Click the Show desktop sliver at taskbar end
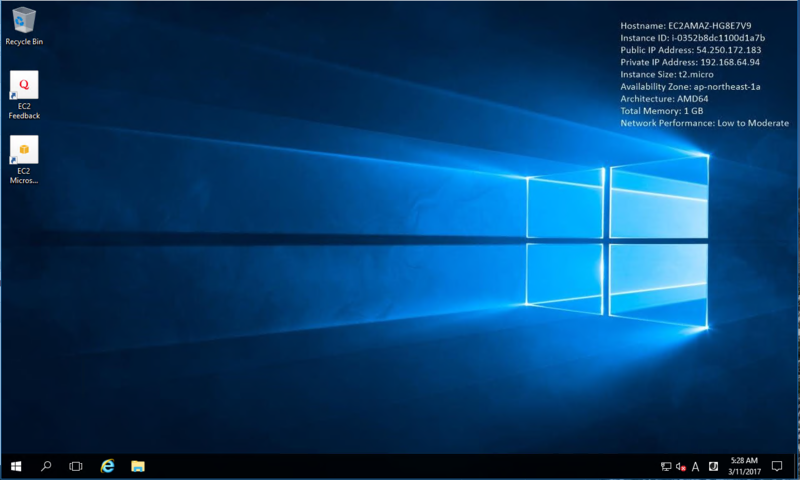Image resolution: width=800 pixels, height=480 pixels. (796, 466)
